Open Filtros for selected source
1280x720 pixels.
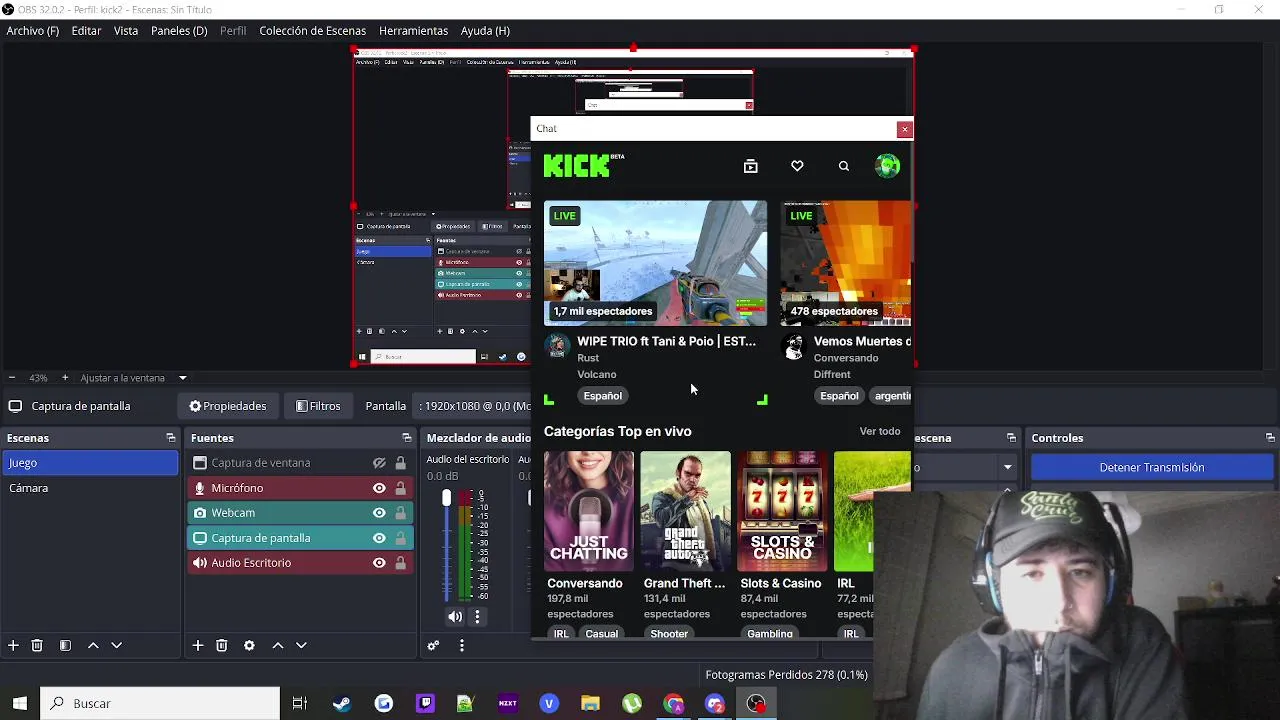(x=319, y=406)
